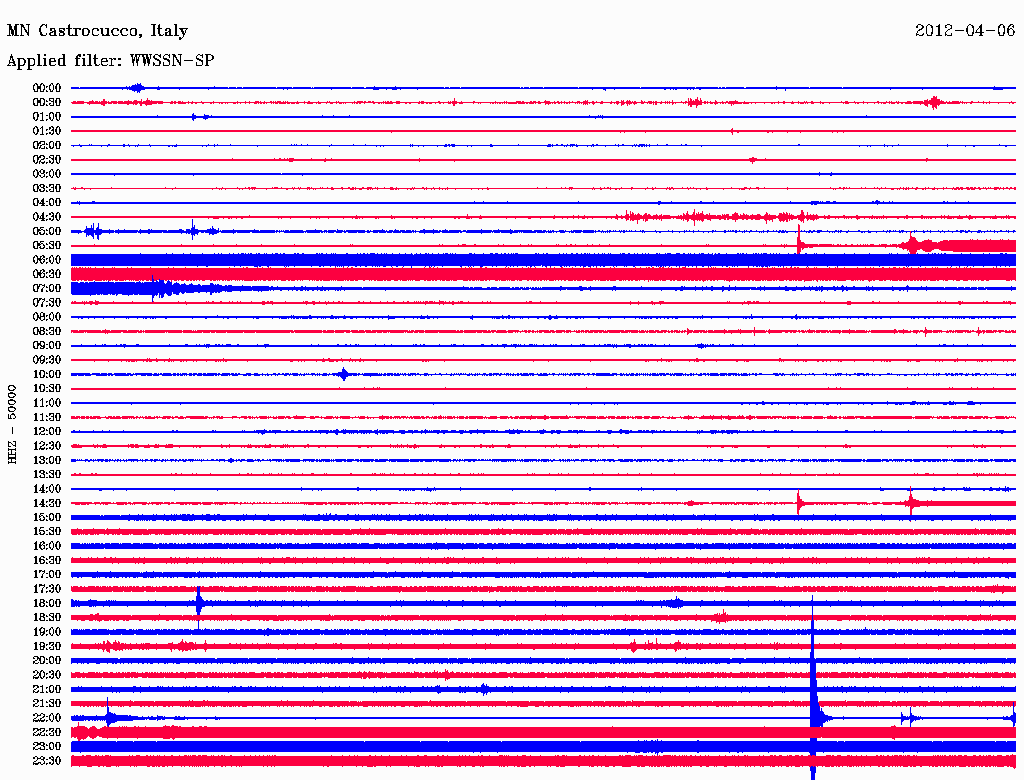Select the 03:00 time label
Viewport: 1024px width, 780px height.
click(x=47, y=174)
